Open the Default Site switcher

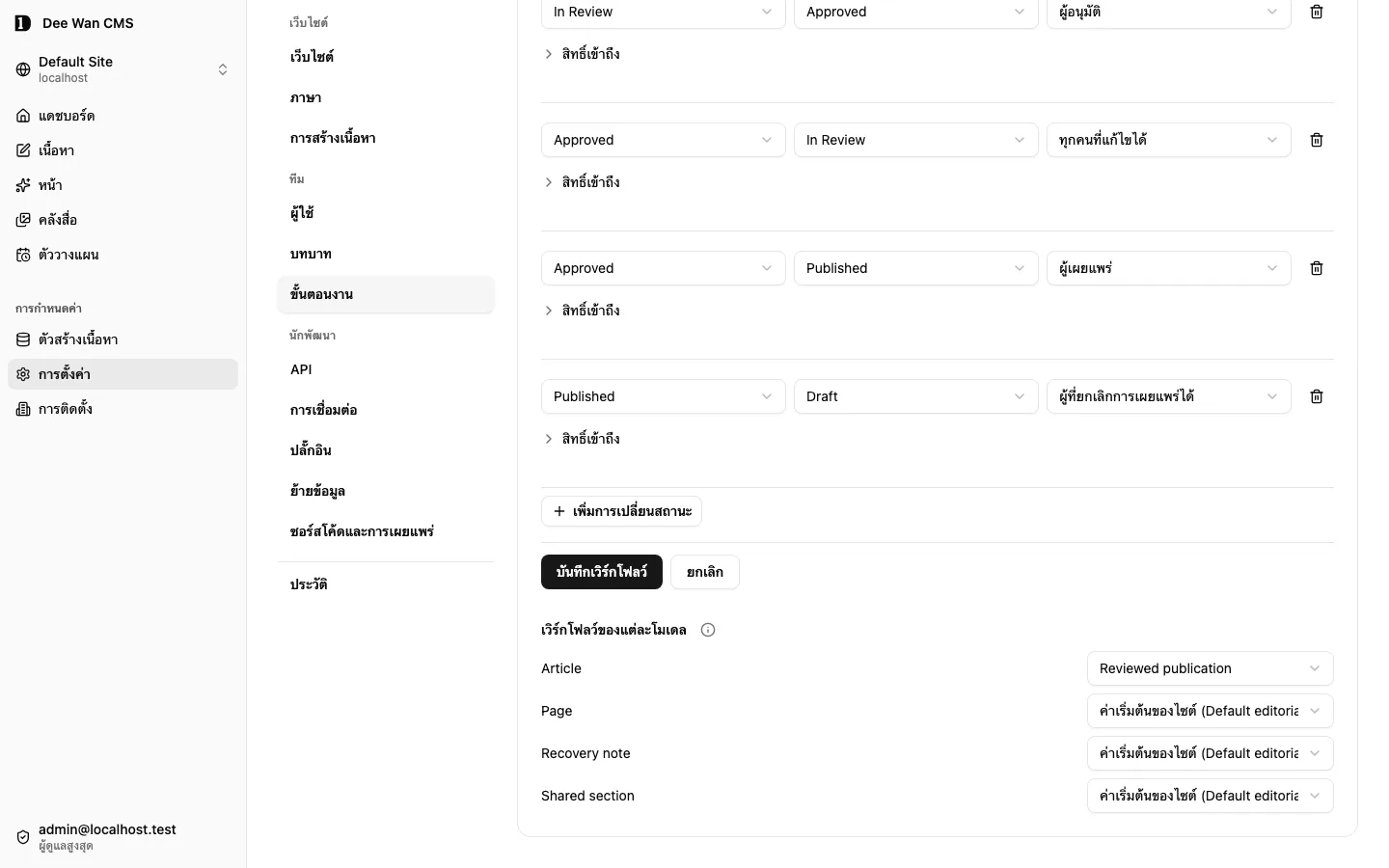[x=123, y=69]
